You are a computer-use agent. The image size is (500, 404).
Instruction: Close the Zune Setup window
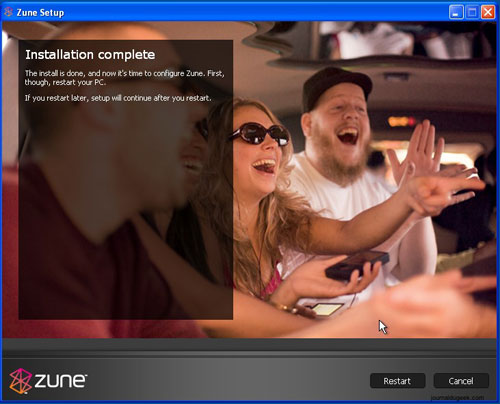[488, 12]
